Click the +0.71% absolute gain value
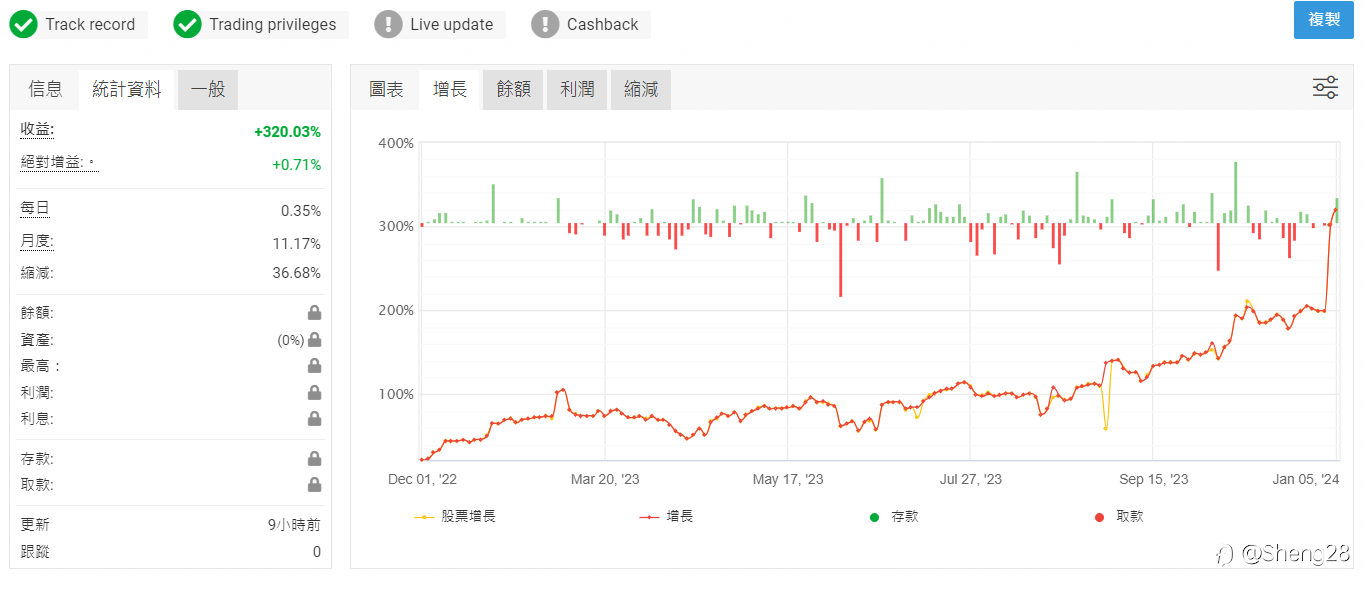Image resolution: width=1365 pixels, height=592 pixels. coord(297,165)
